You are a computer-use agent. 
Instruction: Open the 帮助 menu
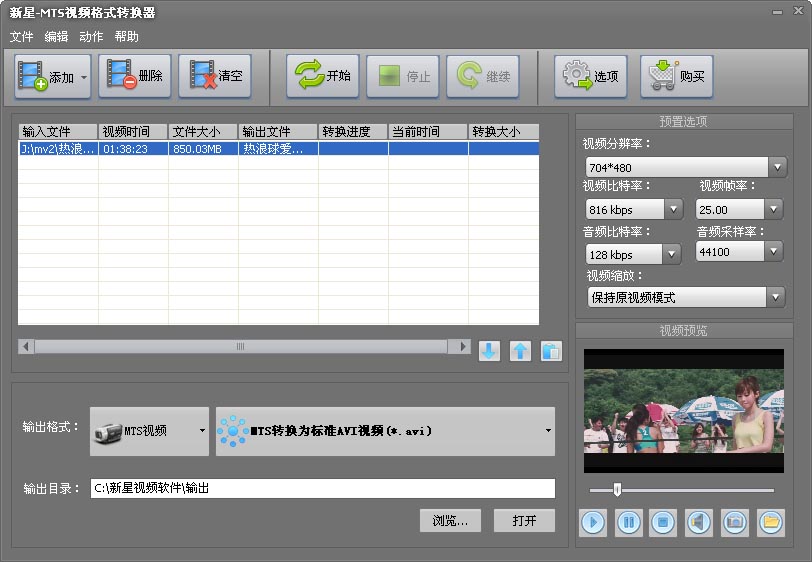127,37
